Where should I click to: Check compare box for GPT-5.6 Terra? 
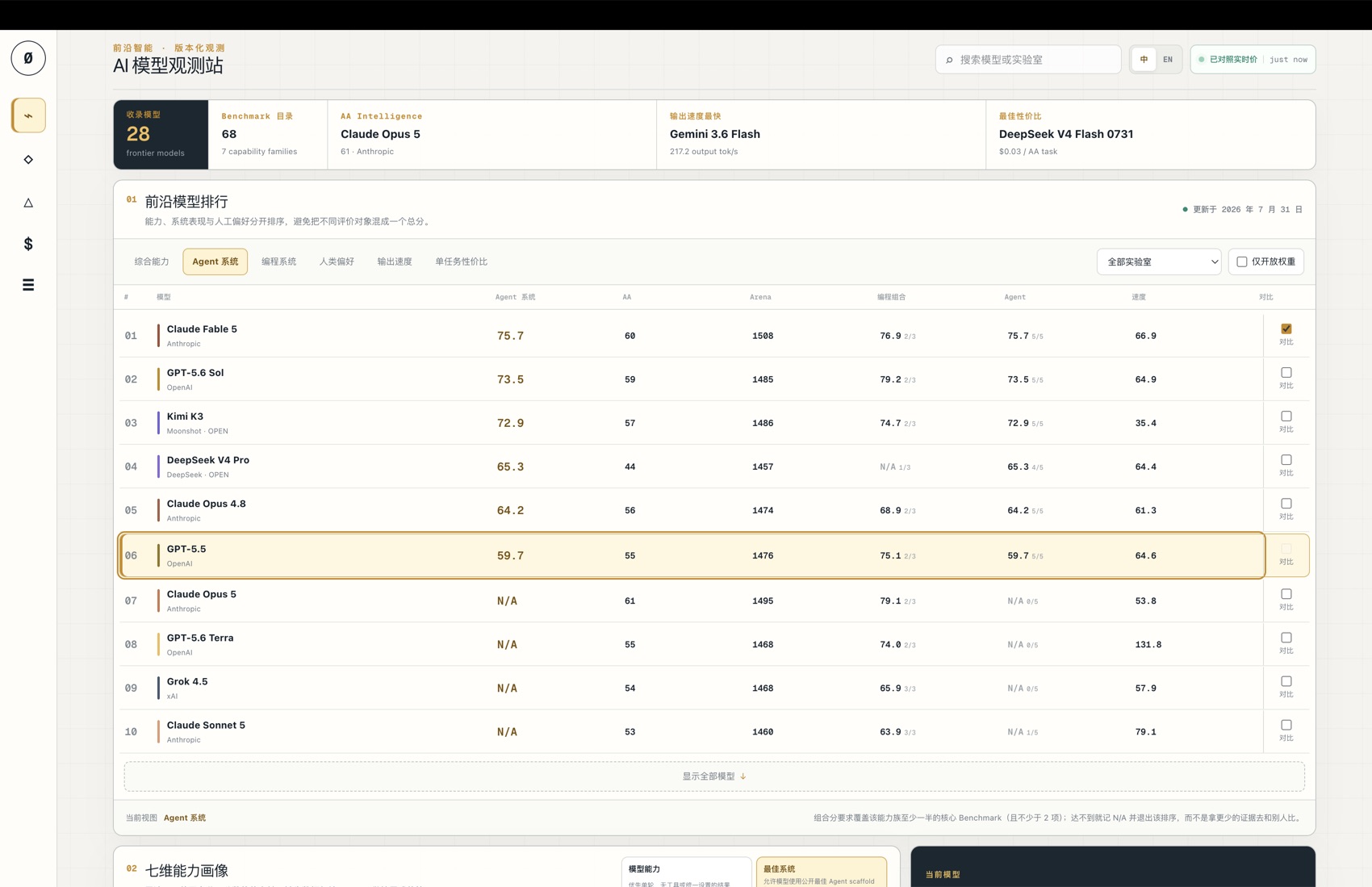1286,638
